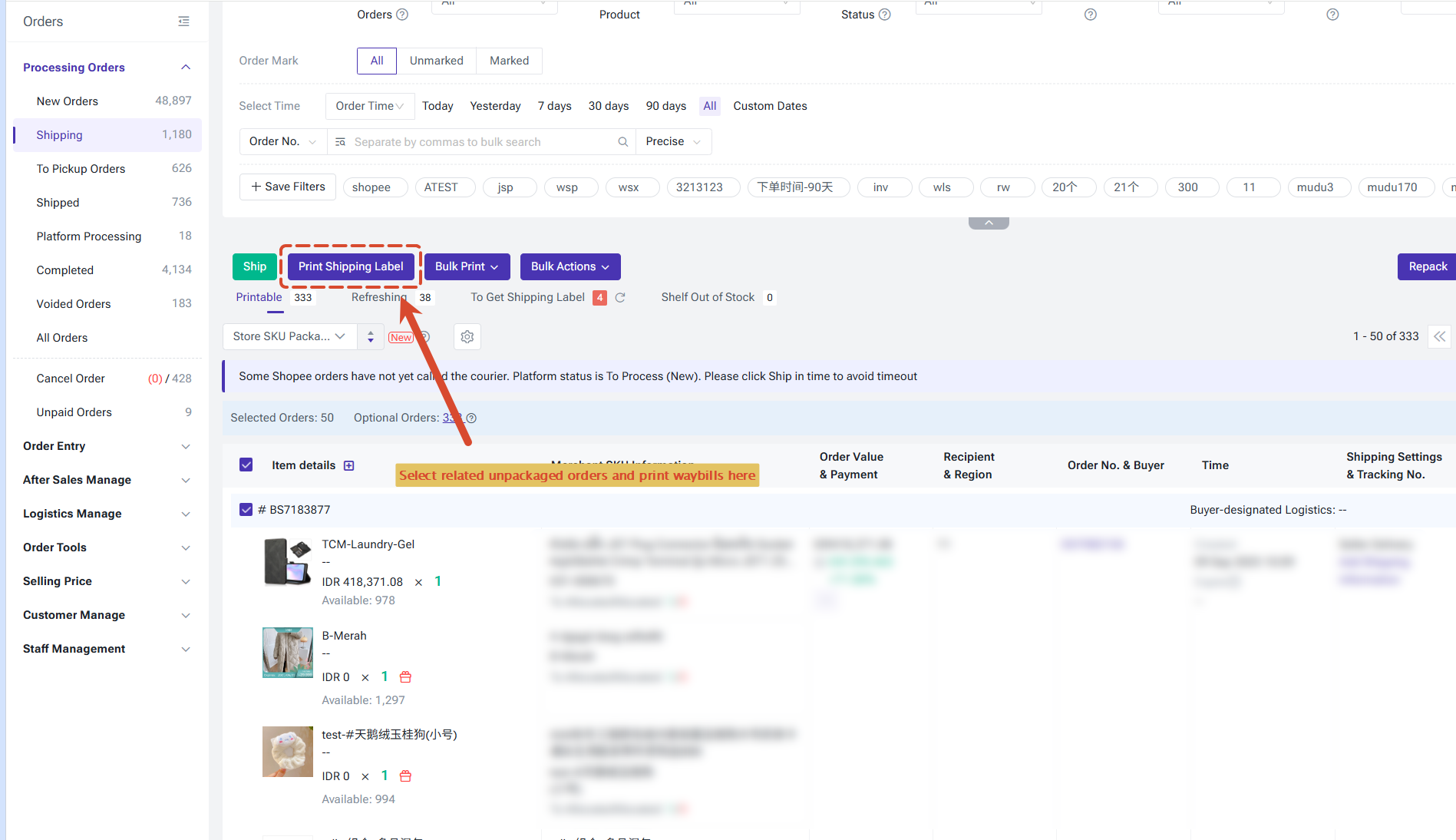1456x840 pixels.
Task: Click the search magnifier icon in order search
Action: (x=623, y=142)
